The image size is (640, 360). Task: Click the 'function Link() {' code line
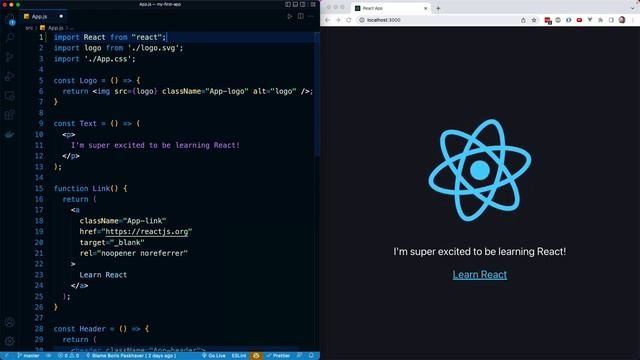coord(90,189)
